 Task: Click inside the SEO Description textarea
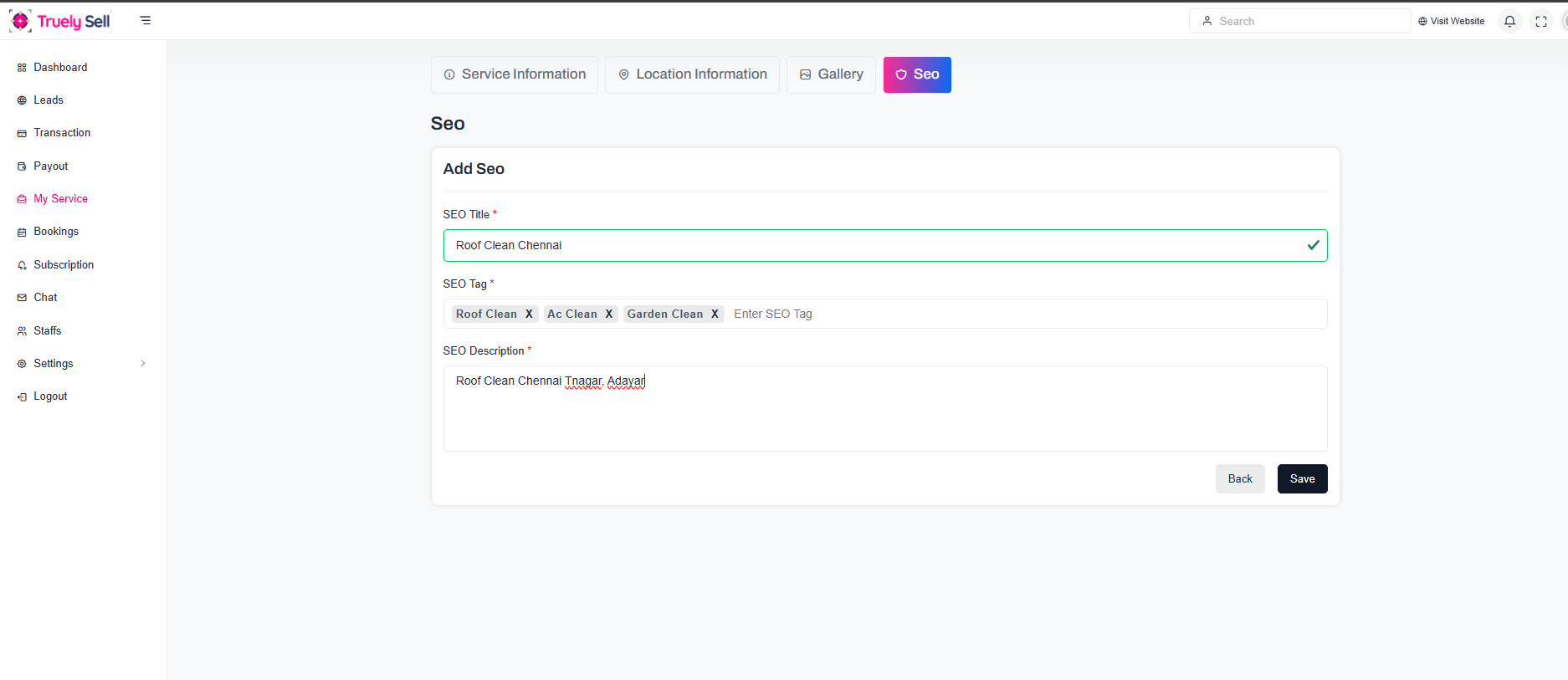point(884,414)
